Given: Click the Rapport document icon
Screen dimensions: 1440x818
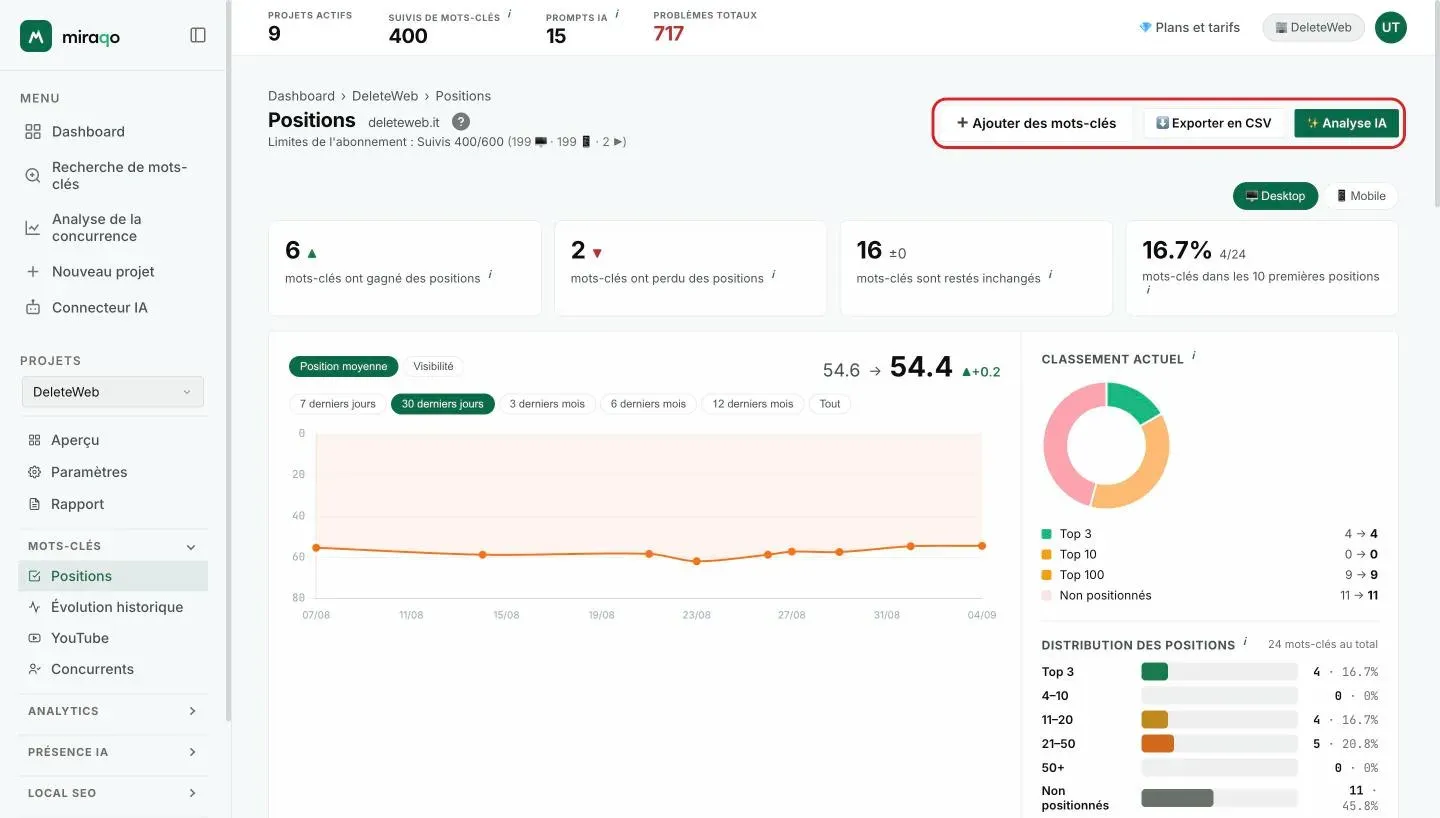Looking at the screenshot, I should coord(34,504).
